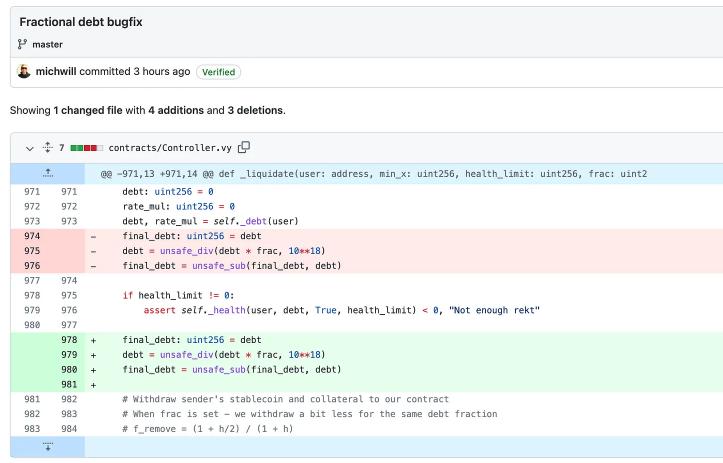Copy the contracts/Controller.vy file path
The width and height of the screenshot is (723, 463).
tap(243, 147)
